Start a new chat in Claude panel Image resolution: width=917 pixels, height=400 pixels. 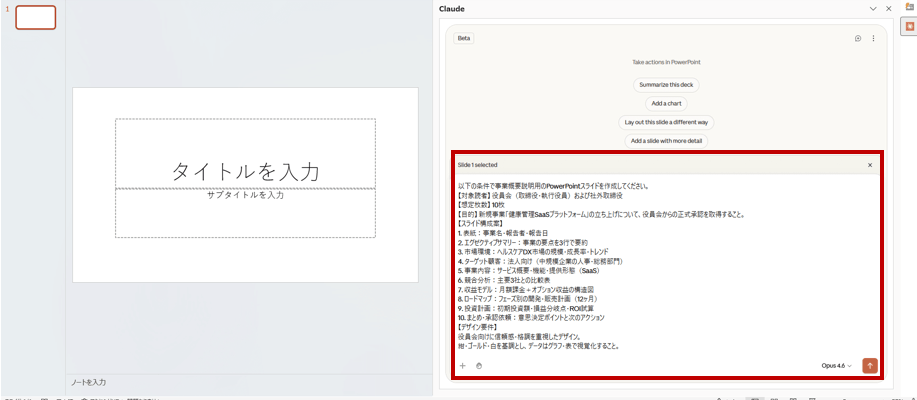tap(857, 38)
